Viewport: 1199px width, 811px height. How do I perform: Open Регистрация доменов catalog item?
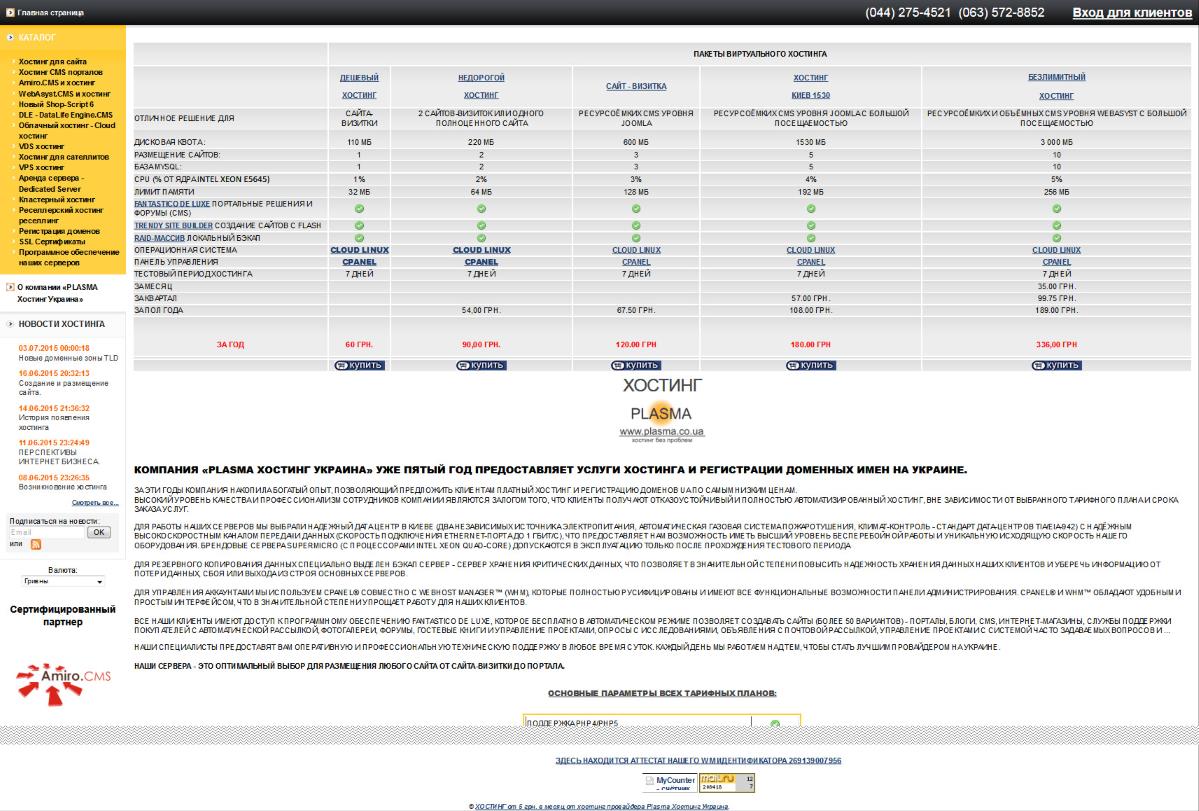point(59,231)
